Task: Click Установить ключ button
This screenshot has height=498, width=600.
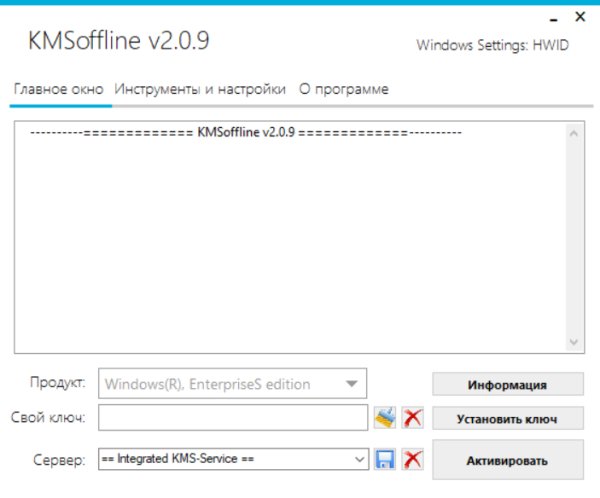Action: point(508,418)
